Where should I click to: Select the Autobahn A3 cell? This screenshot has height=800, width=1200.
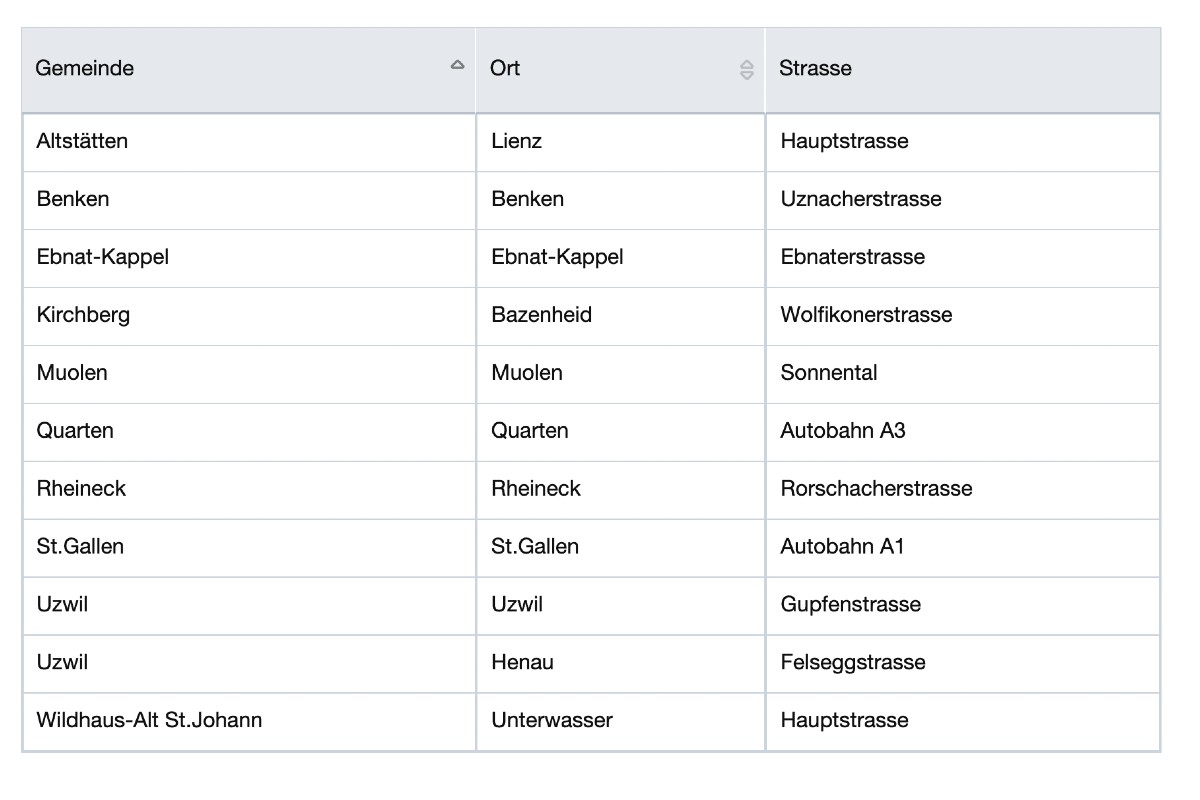[842, 431]
